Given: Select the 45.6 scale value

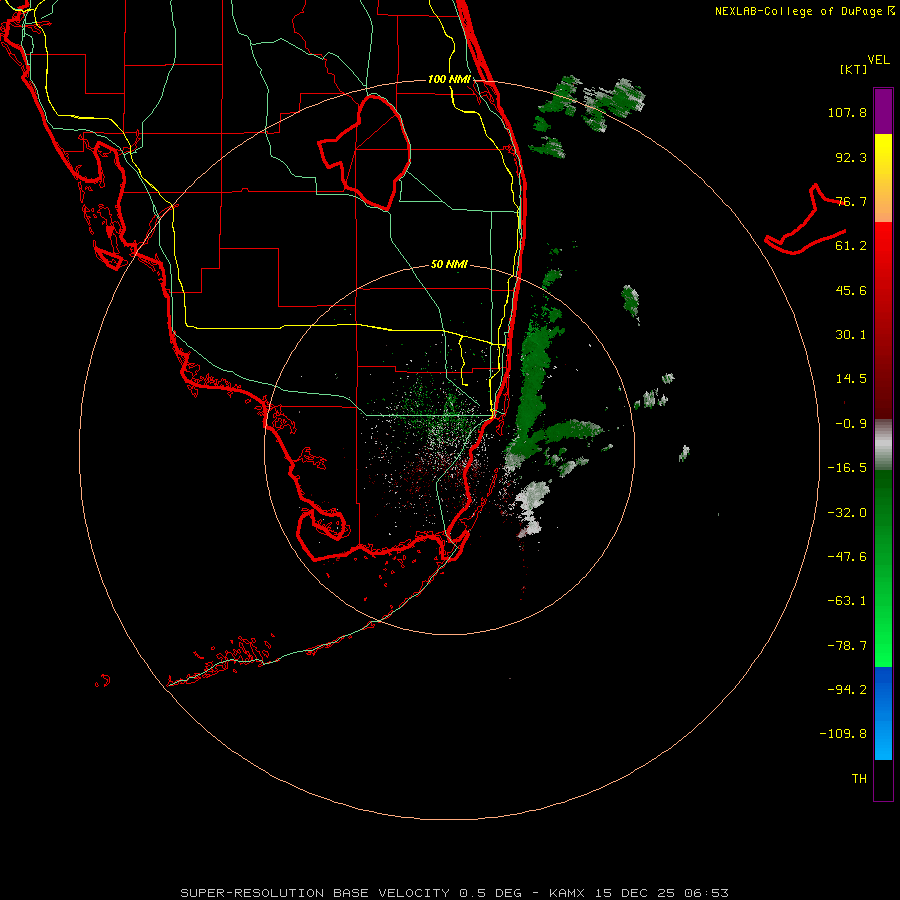Looking at the screenshot, I should pyautogui.click(x=851, y=290).
